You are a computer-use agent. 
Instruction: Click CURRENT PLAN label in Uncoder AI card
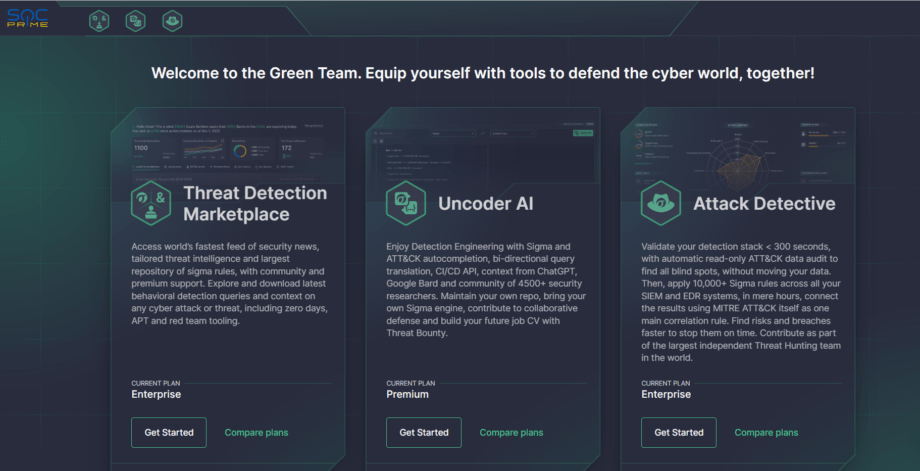pos(411,383)
